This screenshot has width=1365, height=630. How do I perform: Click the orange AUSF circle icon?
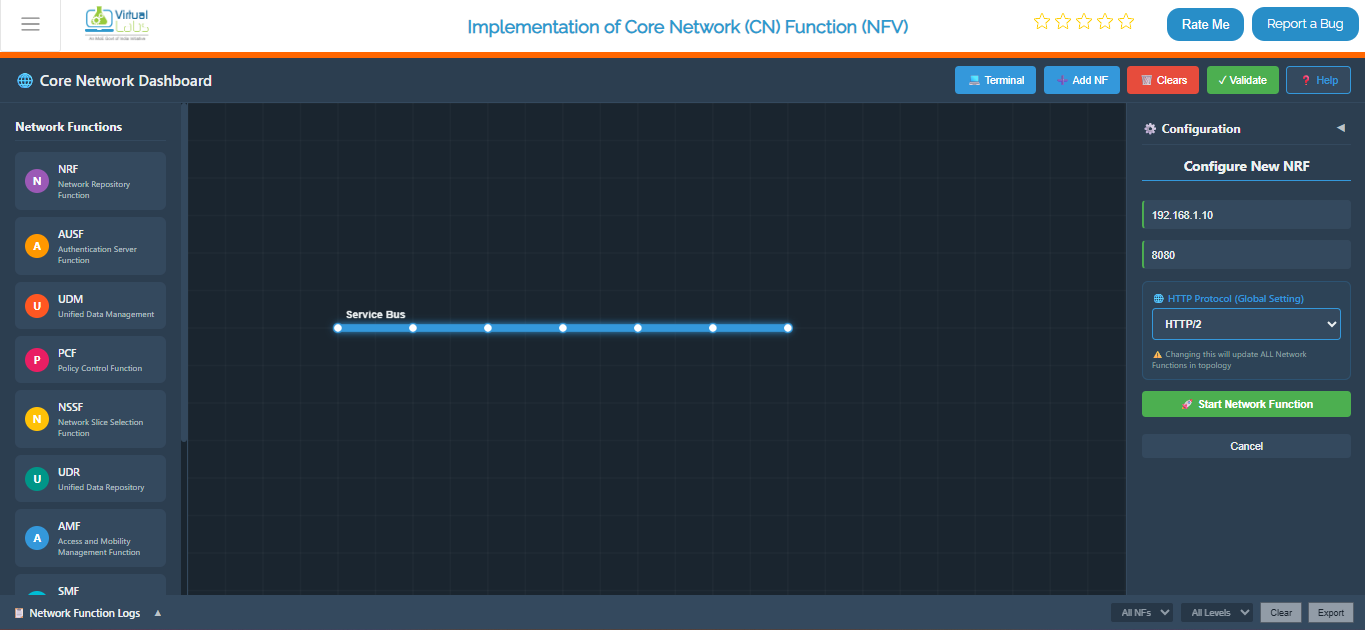(37, 246)
